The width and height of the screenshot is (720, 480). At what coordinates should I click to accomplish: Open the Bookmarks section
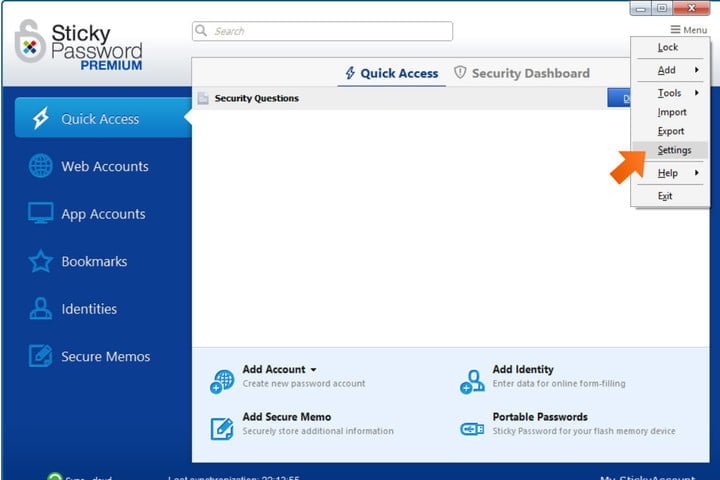(x=94, y=261)
